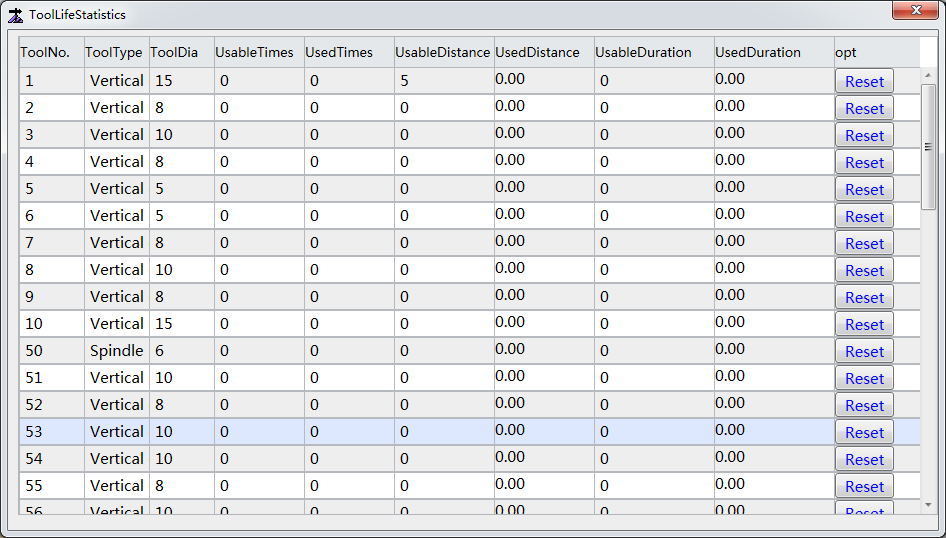Click the UsableDistance column header
946x538 pixels.
point(445,52)
